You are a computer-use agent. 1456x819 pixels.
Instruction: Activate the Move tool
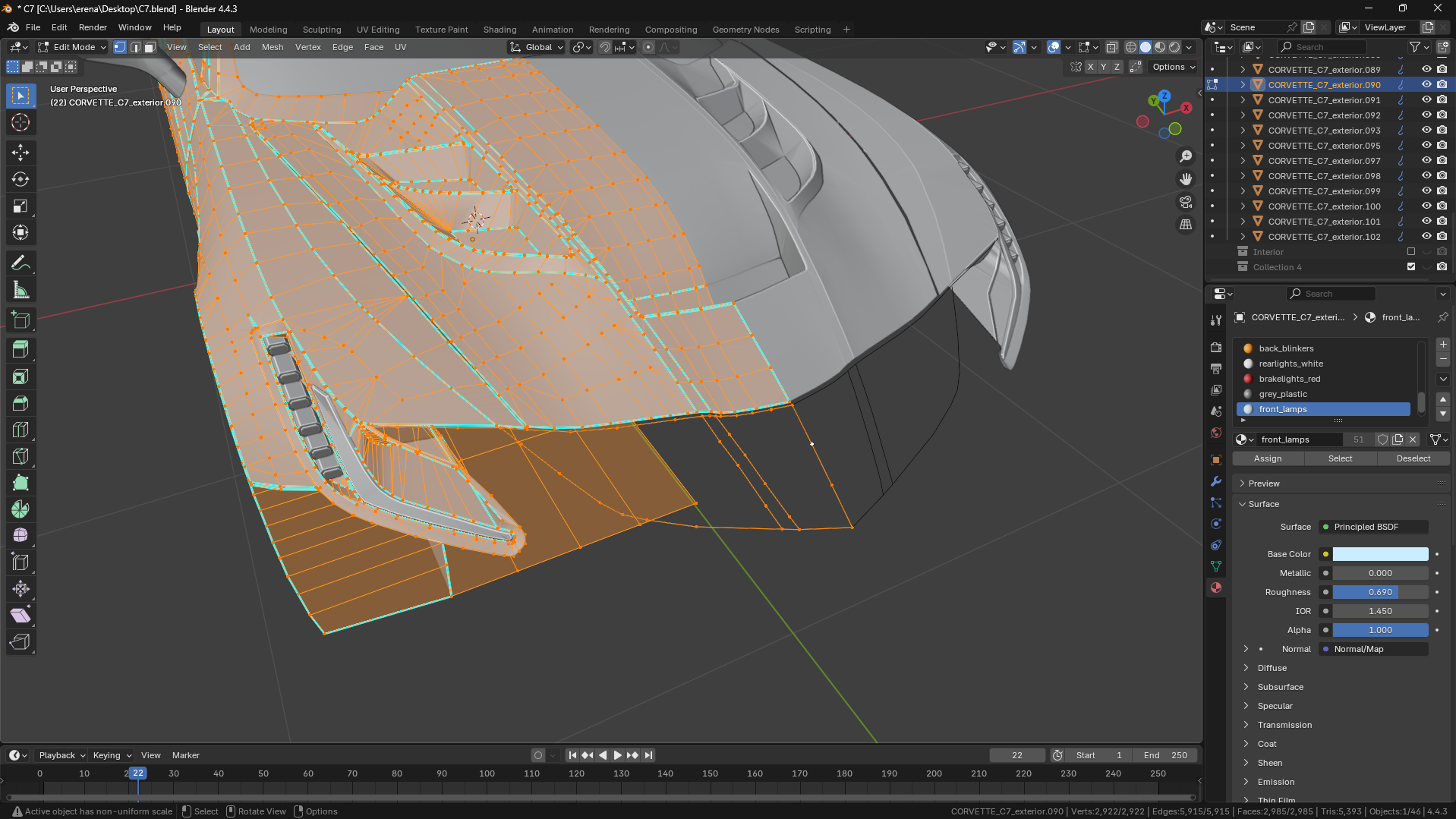point(20,153)
